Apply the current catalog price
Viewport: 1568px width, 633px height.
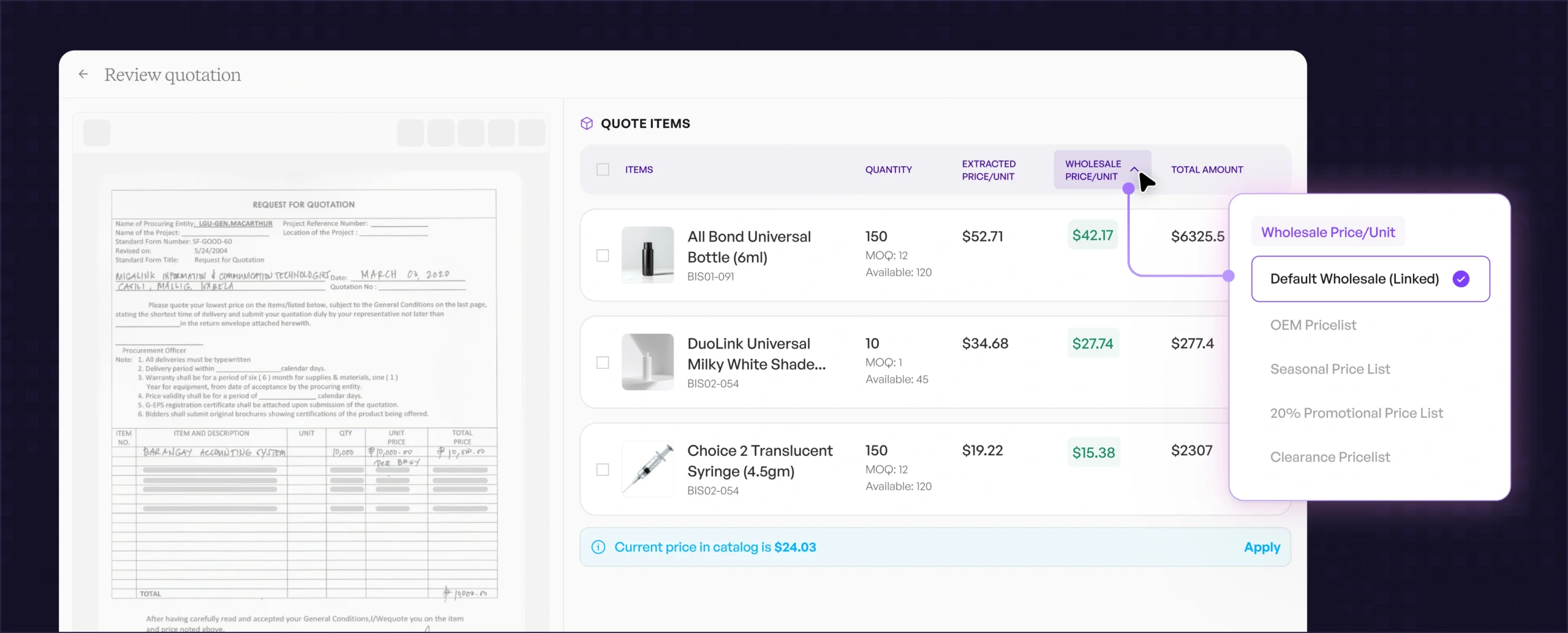pyautogui.click(x=1261, y=547)
